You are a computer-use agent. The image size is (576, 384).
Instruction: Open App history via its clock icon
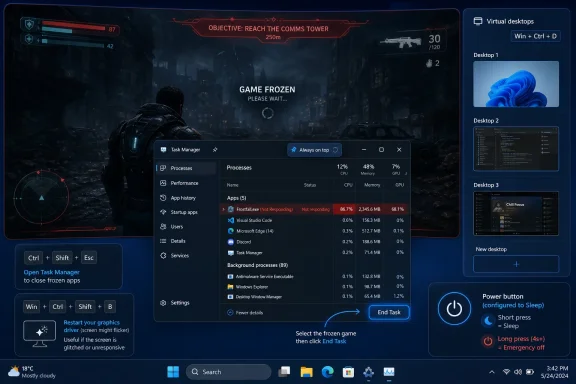(163, 198)
